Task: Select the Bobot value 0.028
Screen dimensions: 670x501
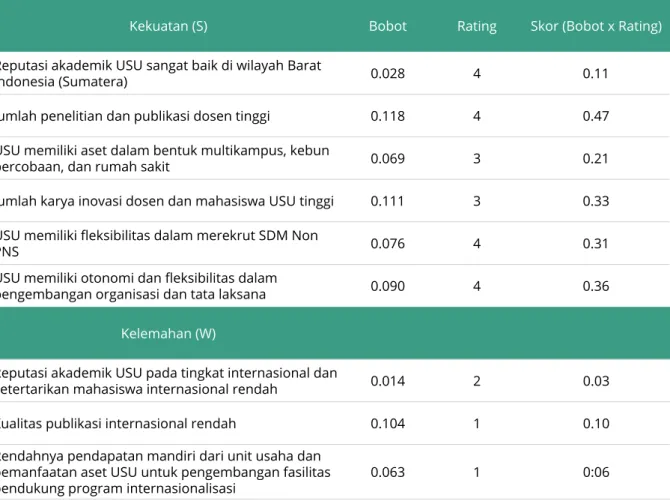Action: point(388,74)
